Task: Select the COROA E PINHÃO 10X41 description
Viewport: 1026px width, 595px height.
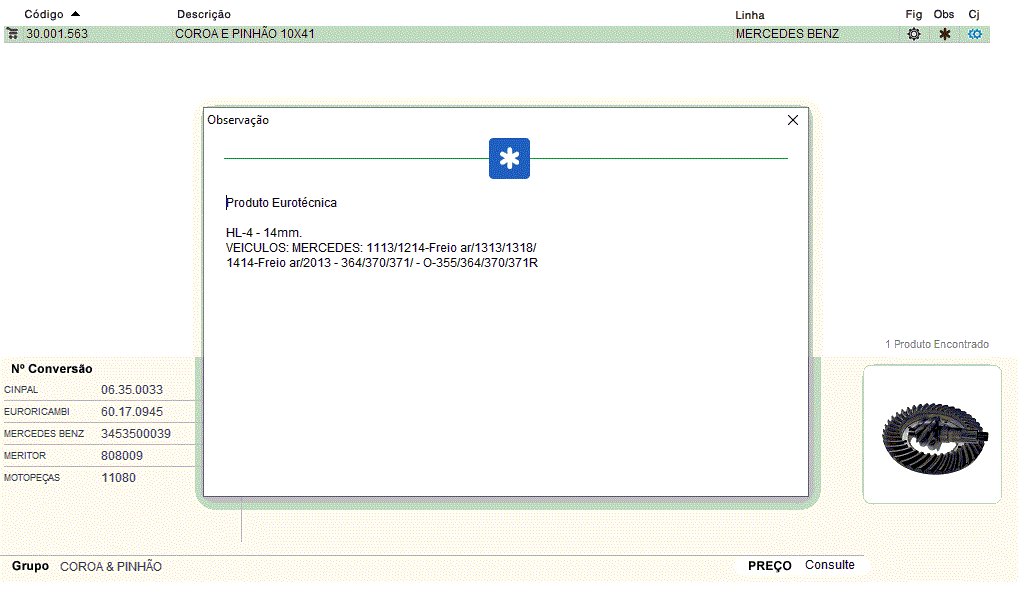Action: coord(245,34)
